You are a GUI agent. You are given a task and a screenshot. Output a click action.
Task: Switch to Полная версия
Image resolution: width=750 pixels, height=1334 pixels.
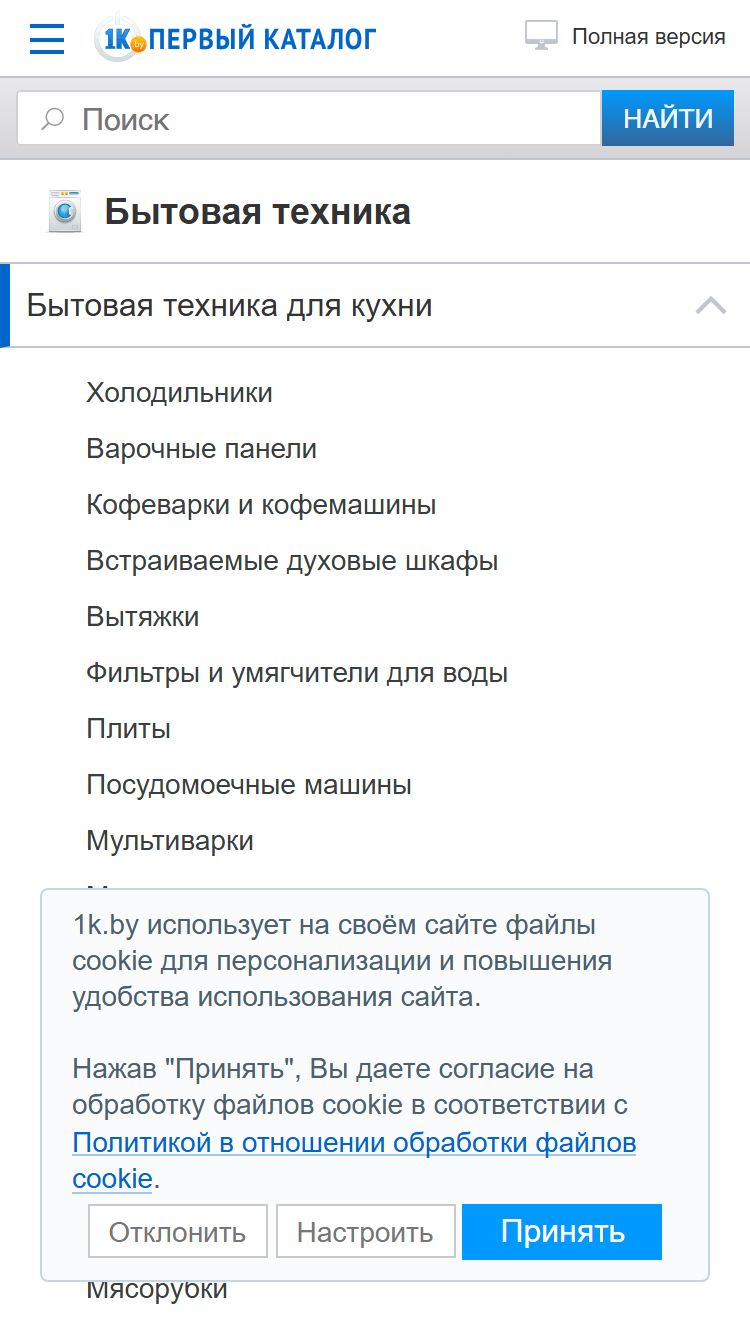(648, 37)
